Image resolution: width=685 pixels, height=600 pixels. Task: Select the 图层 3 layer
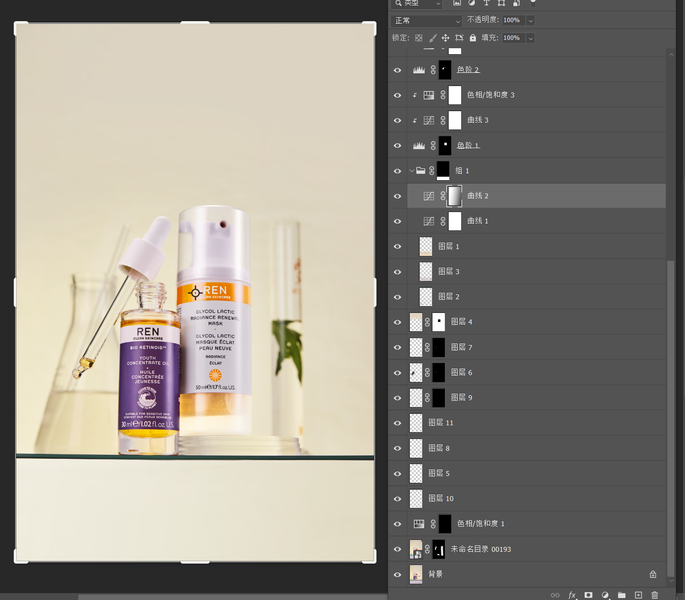(536, 272)
